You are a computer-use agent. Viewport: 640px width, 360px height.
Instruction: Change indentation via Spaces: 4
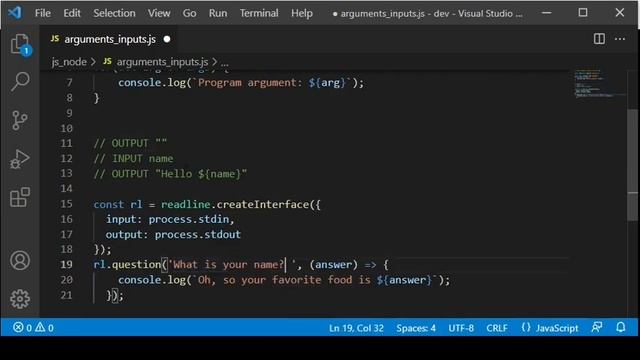click(416, 328)
